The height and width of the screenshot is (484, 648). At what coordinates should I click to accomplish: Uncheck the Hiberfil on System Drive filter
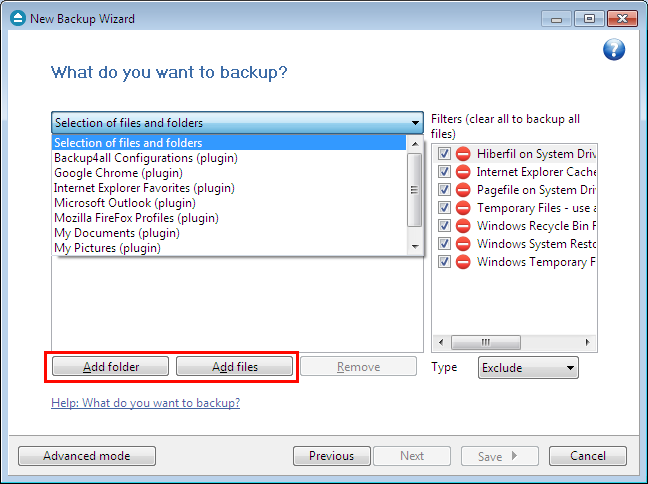(x=444, y=154)
